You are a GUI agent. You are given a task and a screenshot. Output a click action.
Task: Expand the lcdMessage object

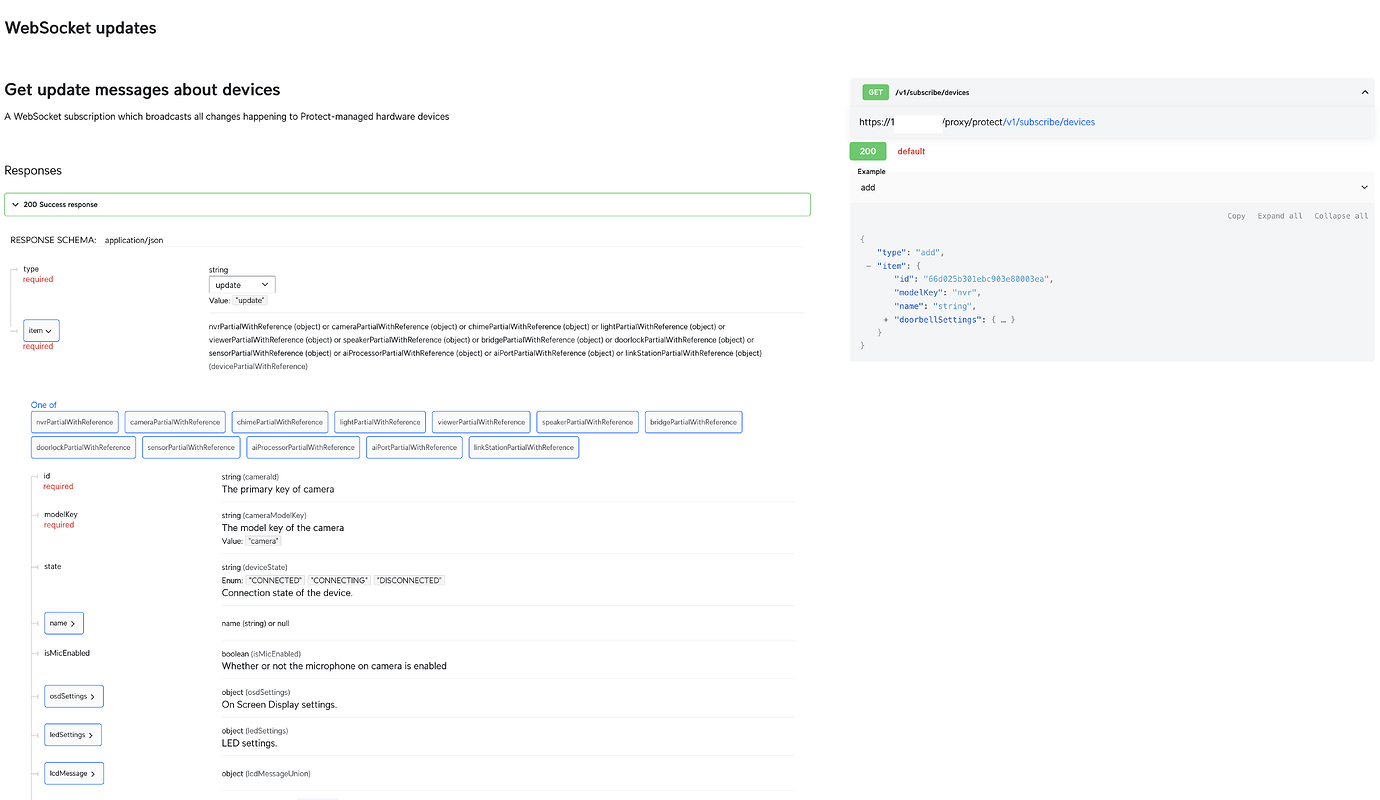pyautogui.click(x=73, y=771)
